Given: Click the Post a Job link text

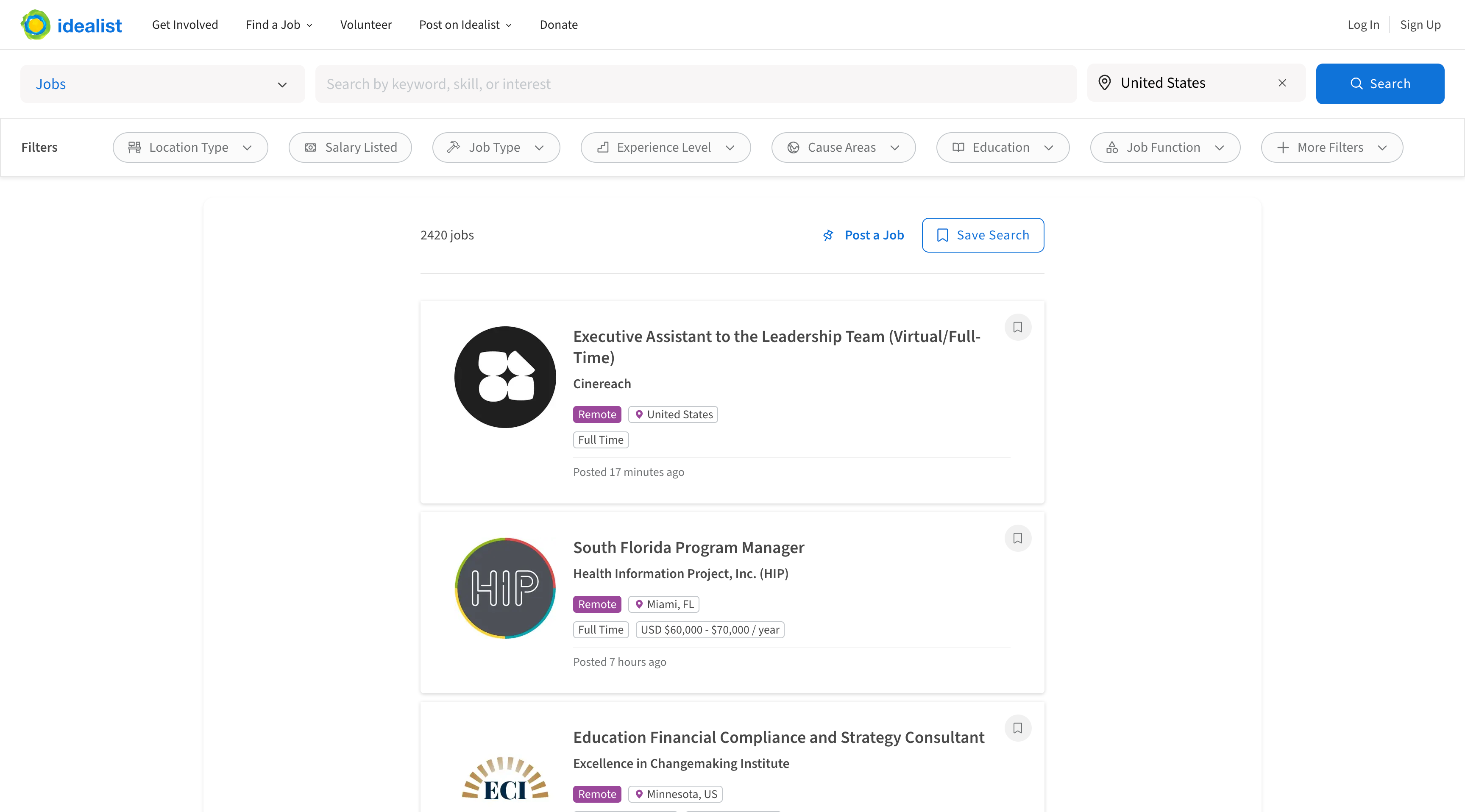Looking at the screenshot, I should 874,235.
